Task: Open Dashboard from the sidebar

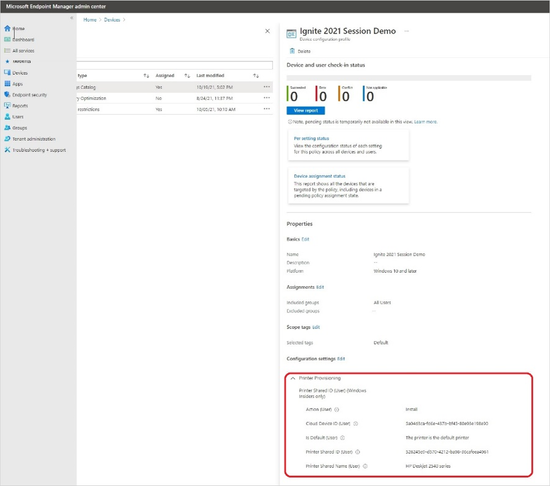Action: [x=19, y=40]
